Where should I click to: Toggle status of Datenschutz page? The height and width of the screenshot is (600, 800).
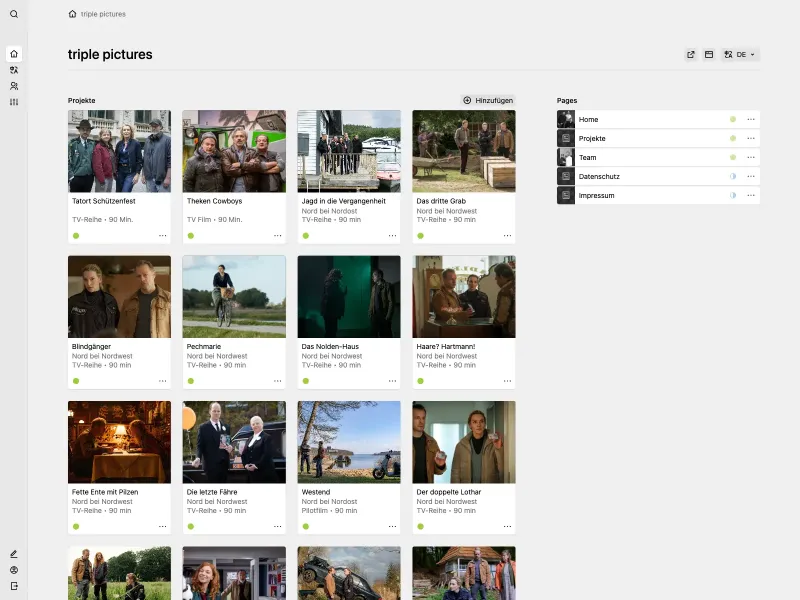[733, 177]
